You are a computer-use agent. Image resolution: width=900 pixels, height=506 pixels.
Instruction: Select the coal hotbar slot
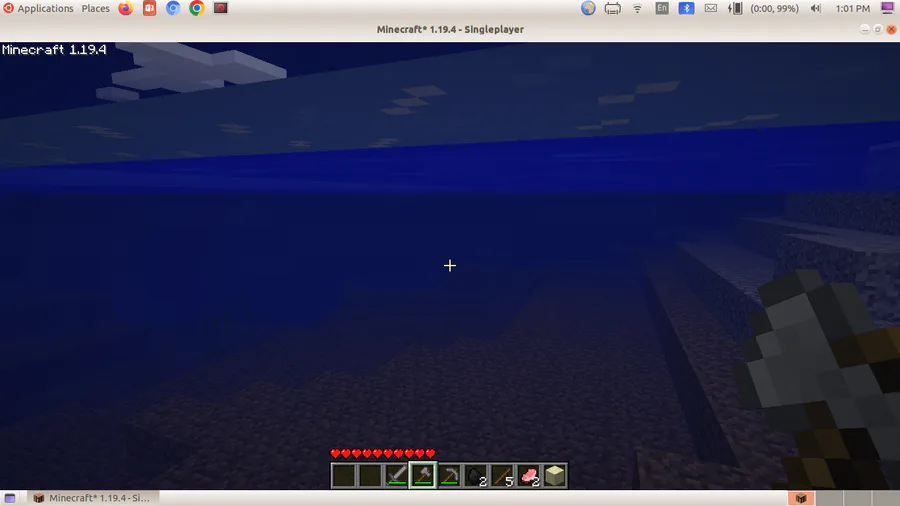(476, 476)
